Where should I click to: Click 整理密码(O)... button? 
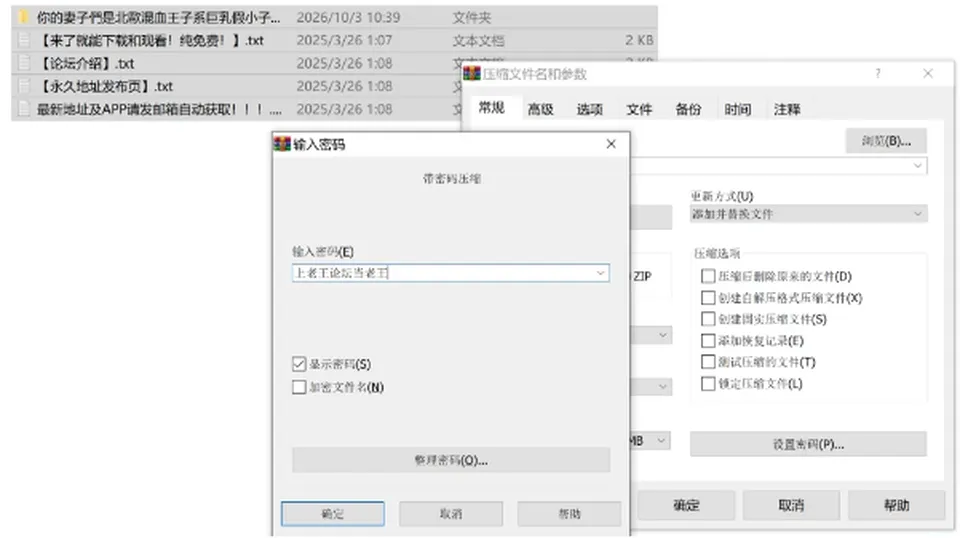pos(451,460)
